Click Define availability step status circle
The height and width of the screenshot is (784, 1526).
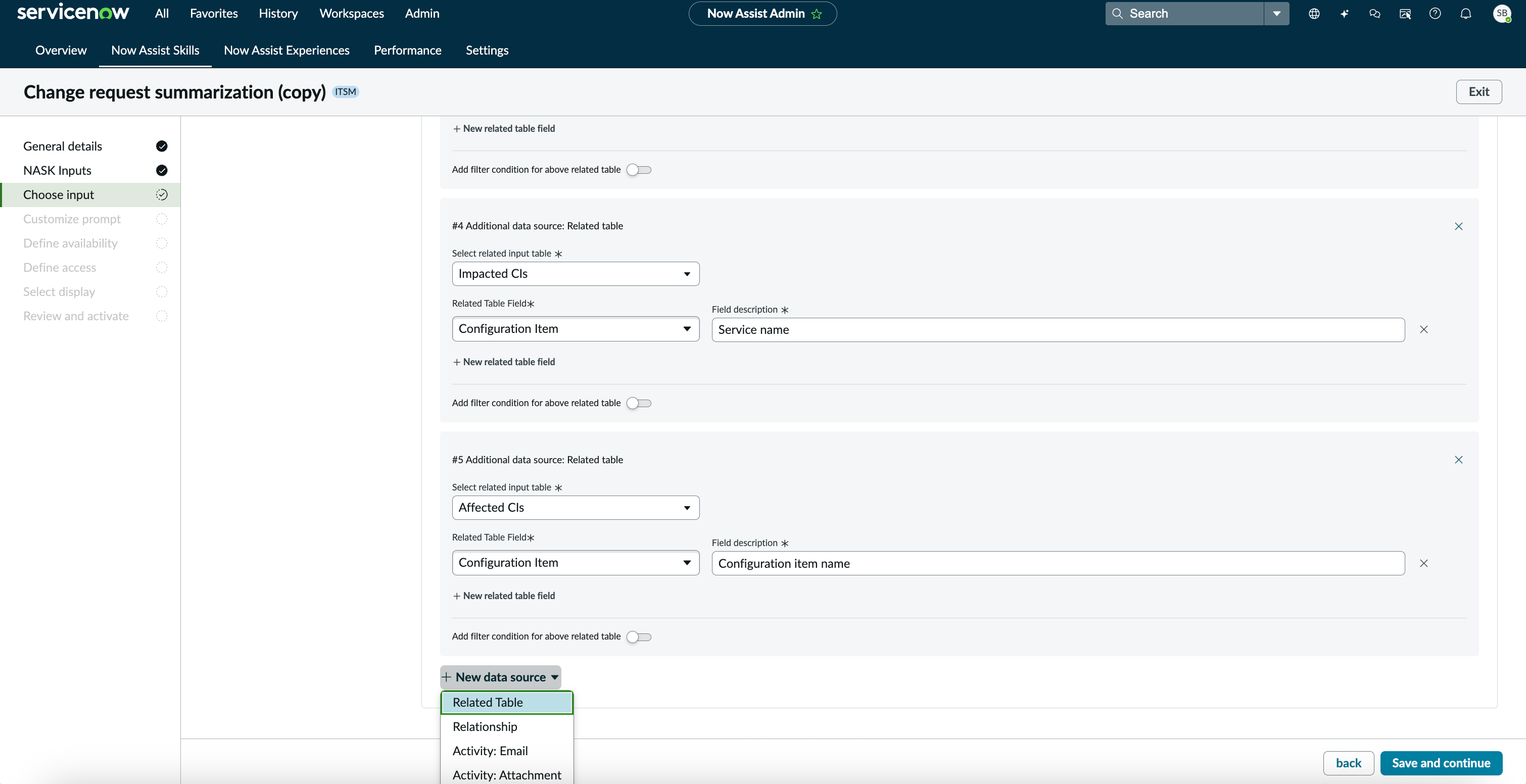[x=162, y=243]
